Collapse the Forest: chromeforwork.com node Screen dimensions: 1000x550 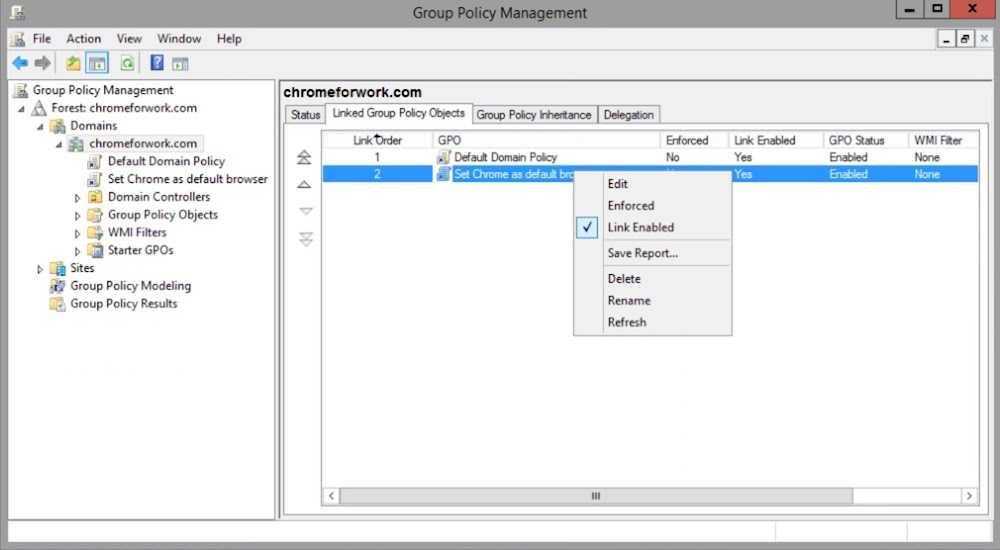point(22,109)
